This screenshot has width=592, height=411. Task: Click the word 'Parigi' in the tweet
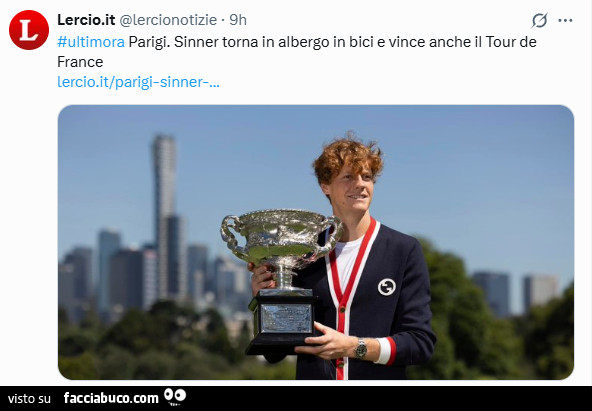[x=149, y=42]
